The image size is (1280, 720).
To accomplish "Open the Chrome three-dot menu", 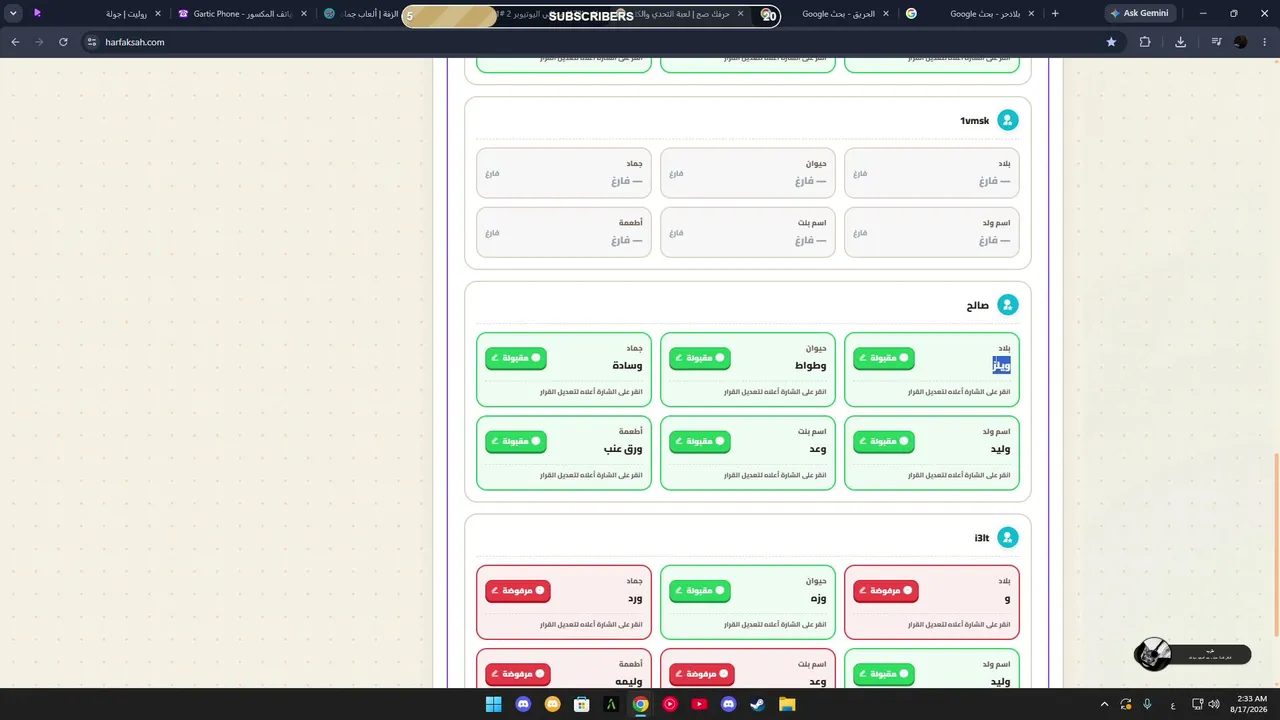I will coord(1266,42).
